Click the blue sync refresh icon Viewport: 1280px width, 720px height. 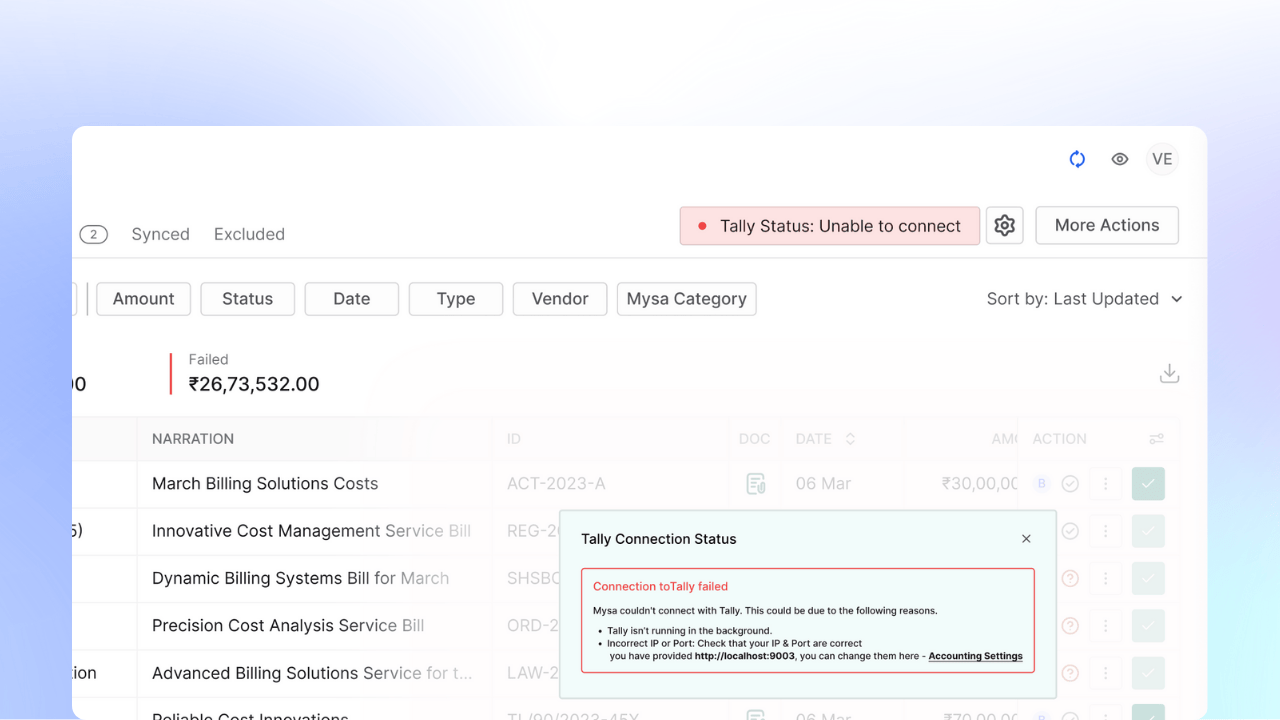pyautogui.click(x=1077, y=159)
